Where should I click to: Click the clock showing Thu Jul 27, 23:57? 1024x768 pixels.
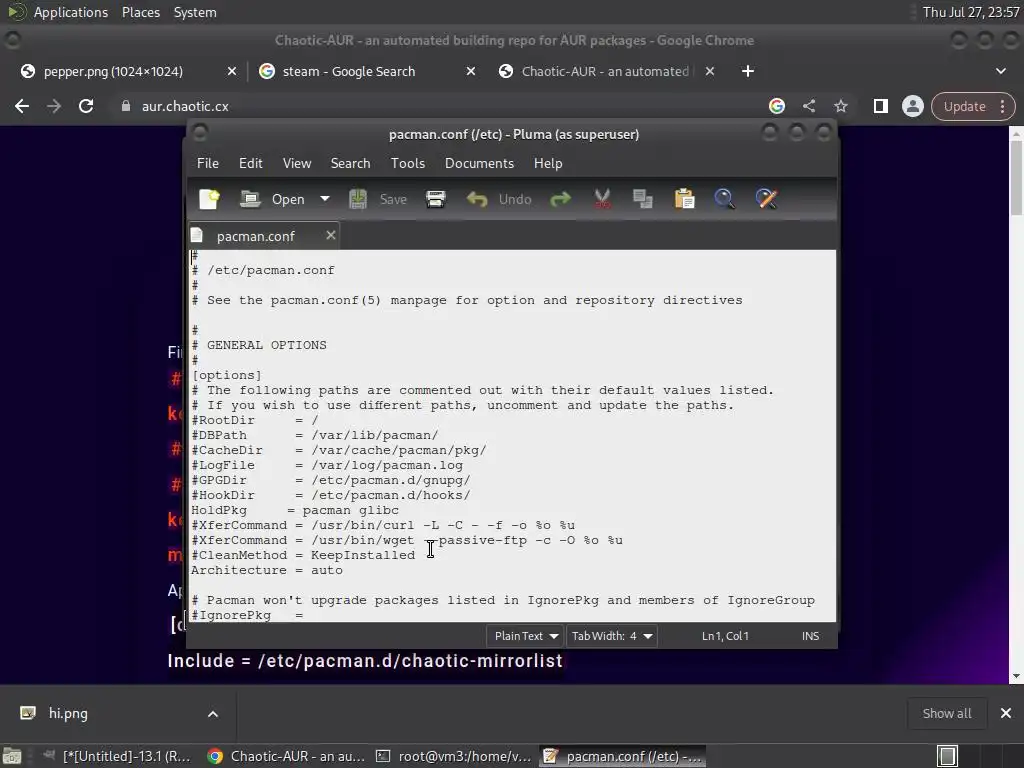tap(970, 12)
